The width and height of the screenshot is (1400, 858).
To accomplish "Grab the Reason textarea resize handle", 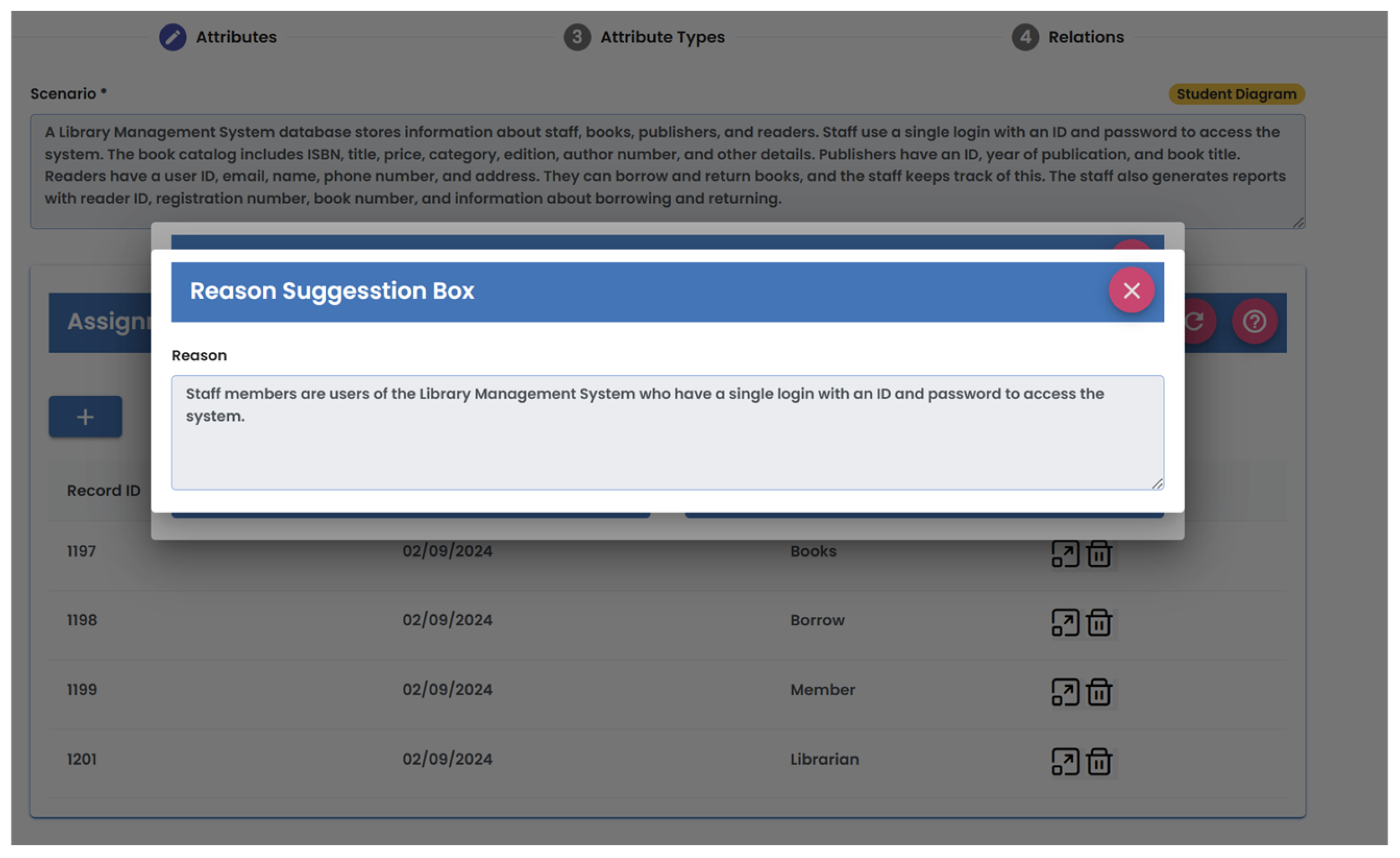I will pos(1157,484).
